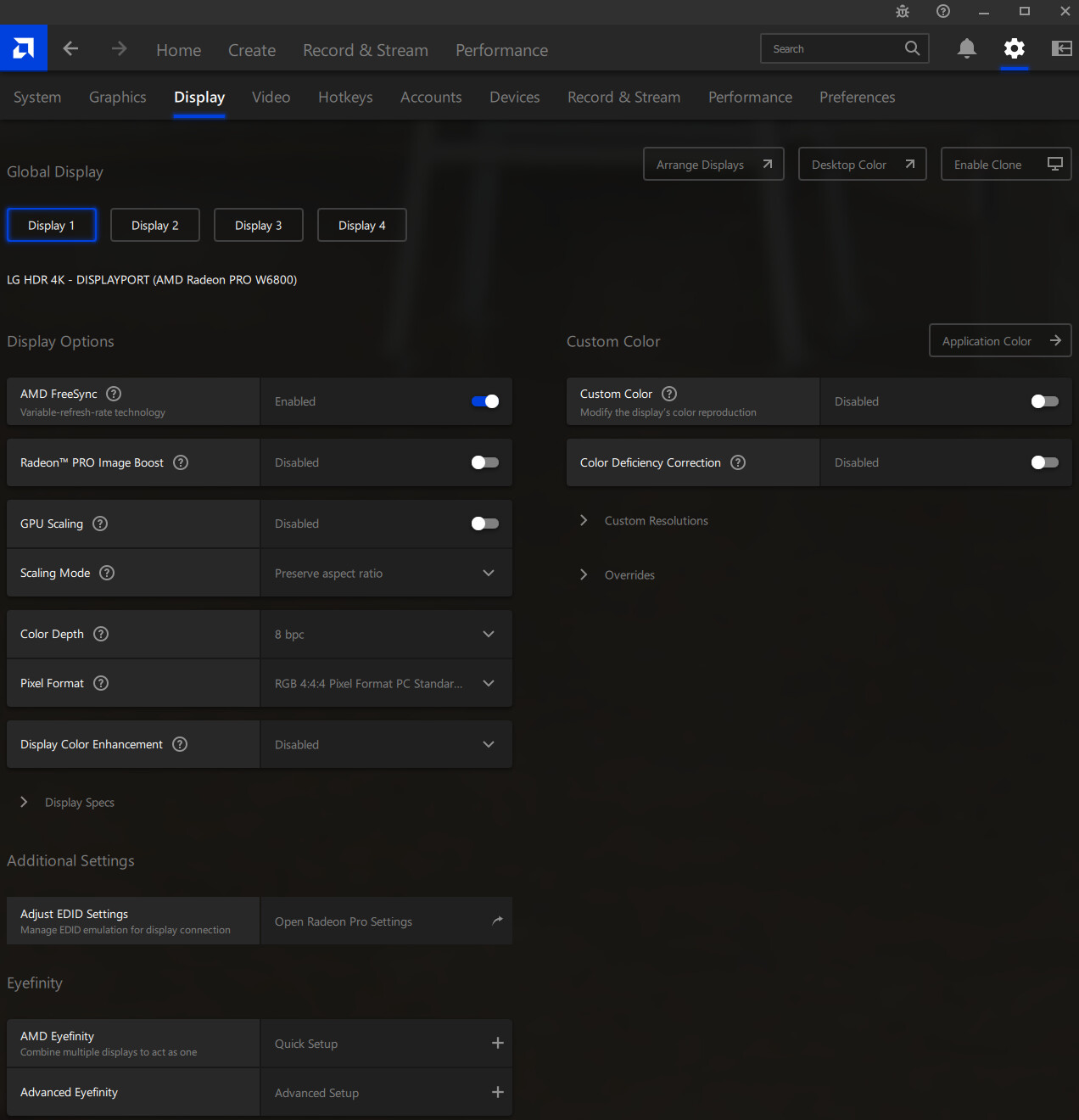
Task: Open the Performance settings tab
Action: pos(751,98)
